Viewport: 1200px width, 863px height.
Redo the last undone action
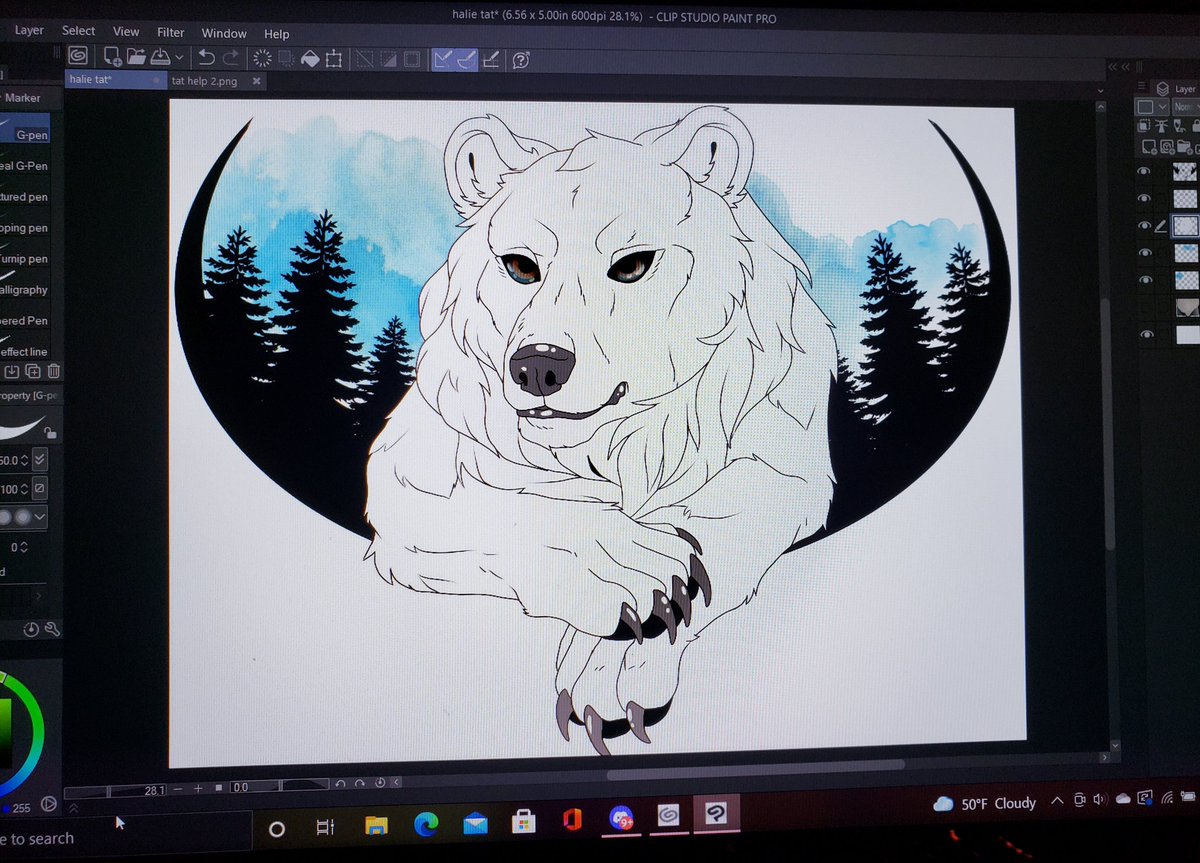(x=231, y=57)
